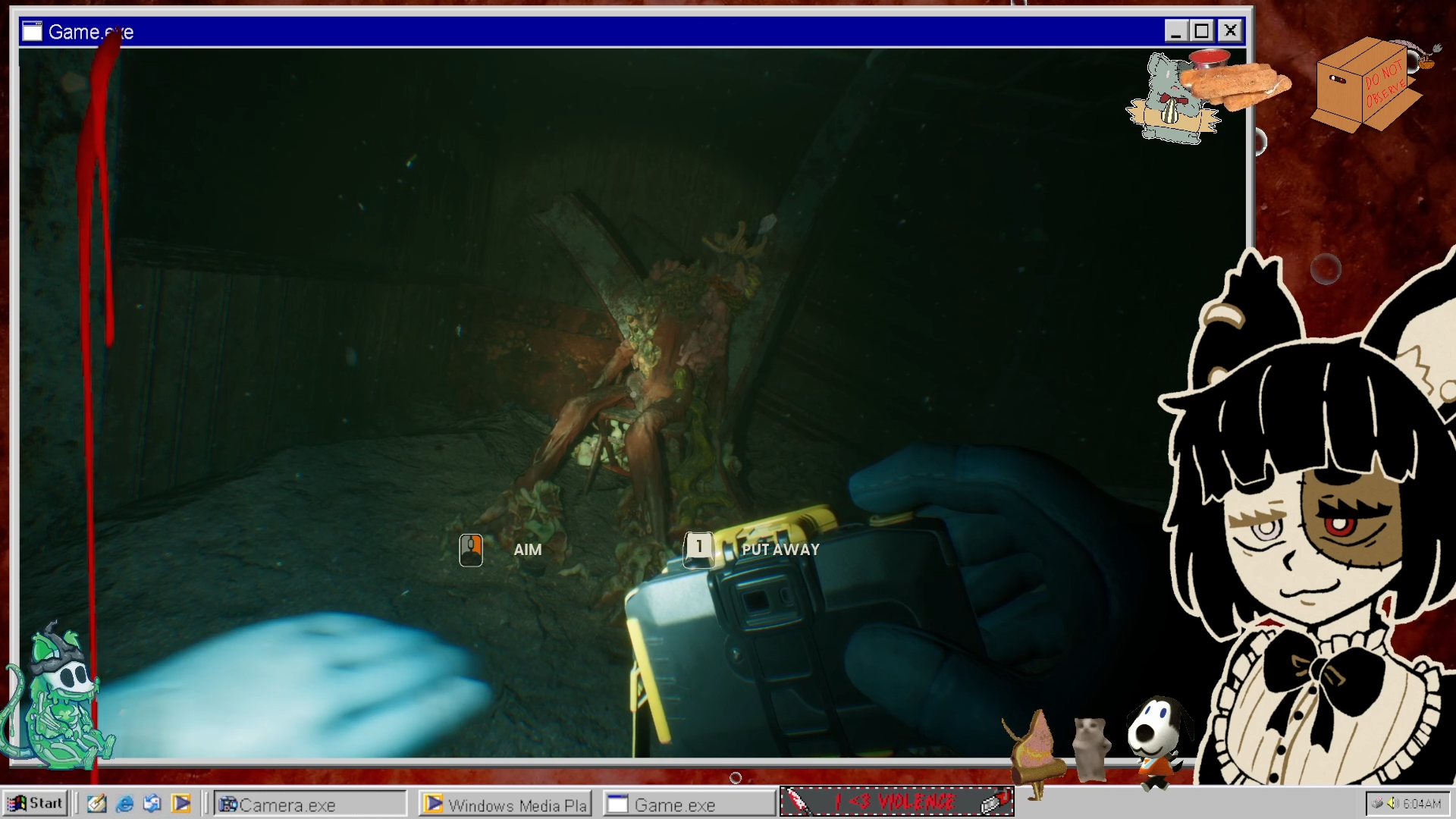Click the speaker volume tray icon
1456x819 pixels.
pos(1393,803)
